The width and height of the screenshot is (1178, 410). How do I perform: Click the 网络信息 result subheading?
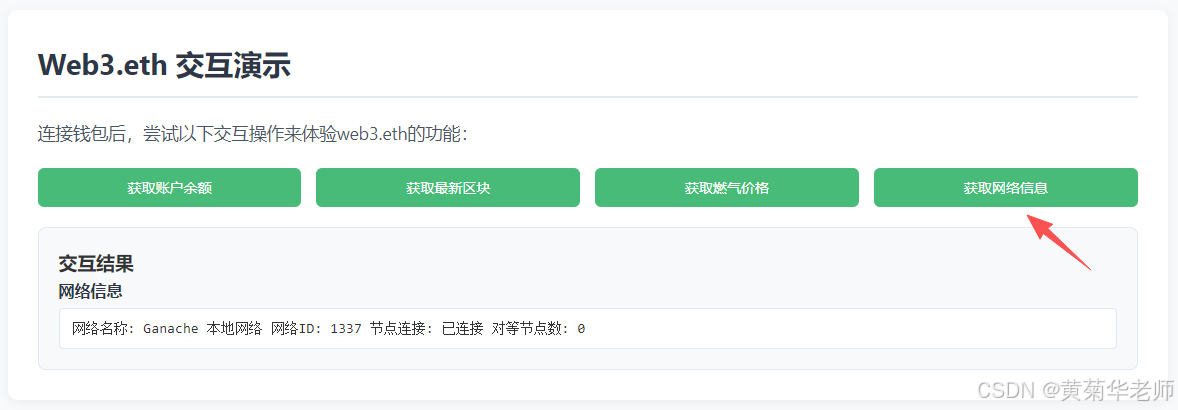point(90,291)
